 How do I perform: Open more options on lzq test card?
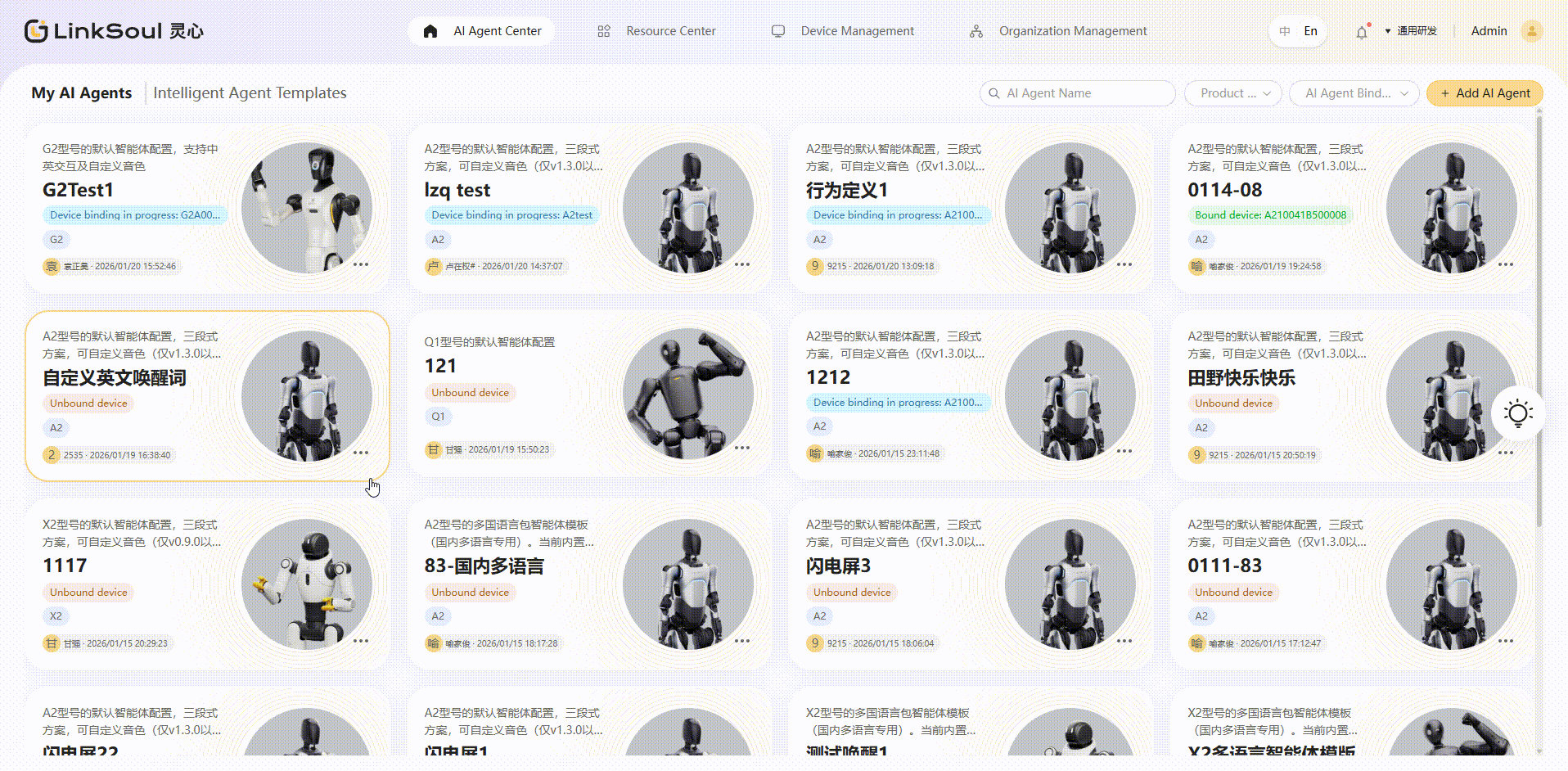(x=742, y=264)
